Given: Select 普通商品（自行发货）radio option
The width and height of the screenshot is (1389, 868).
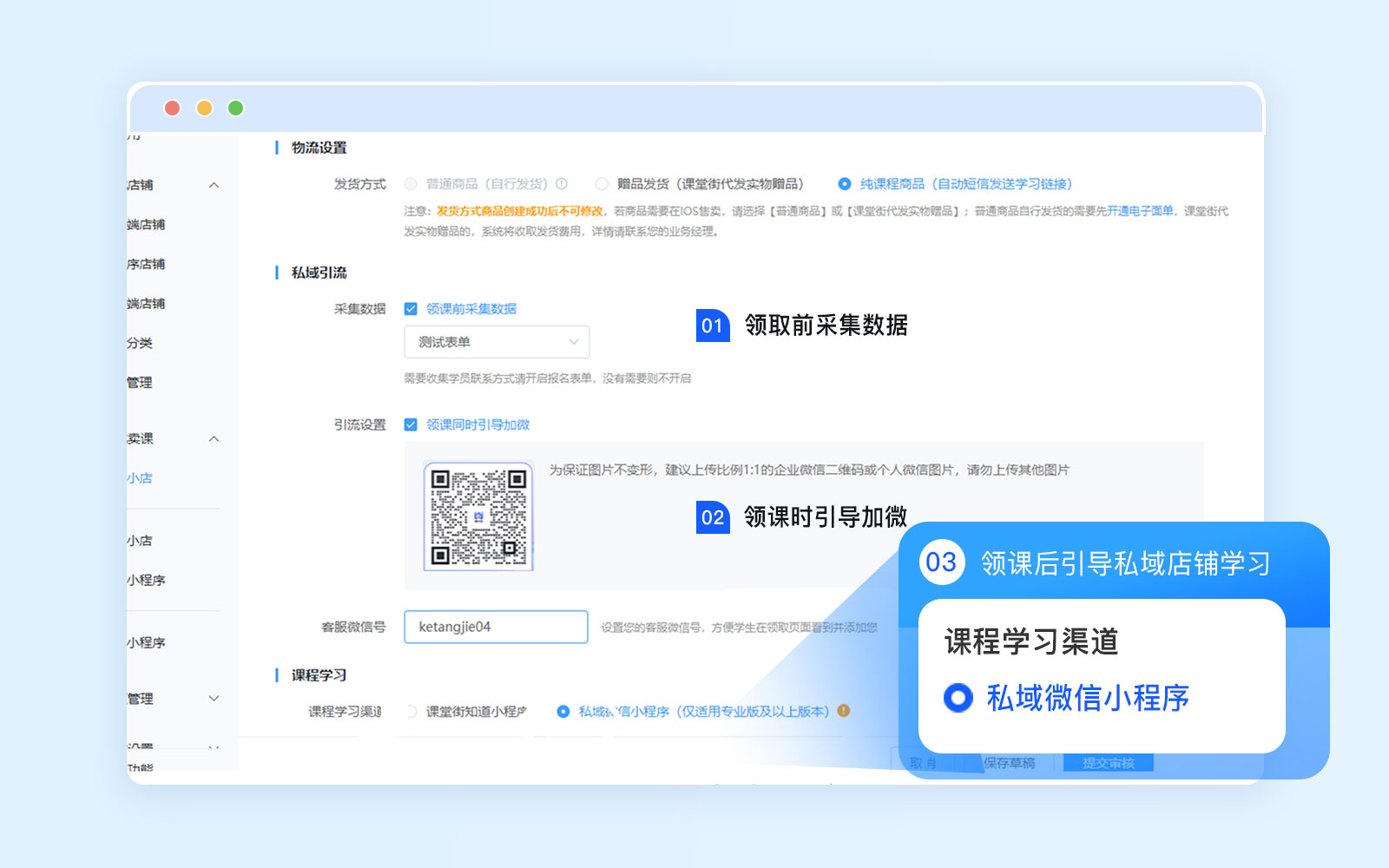Looking at the screenshot, I should click(411, 184).
